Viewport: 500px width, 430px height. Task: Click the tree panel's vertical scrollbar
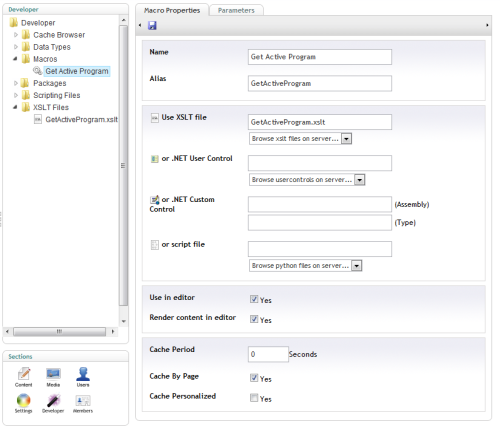[x=123, y=165]
